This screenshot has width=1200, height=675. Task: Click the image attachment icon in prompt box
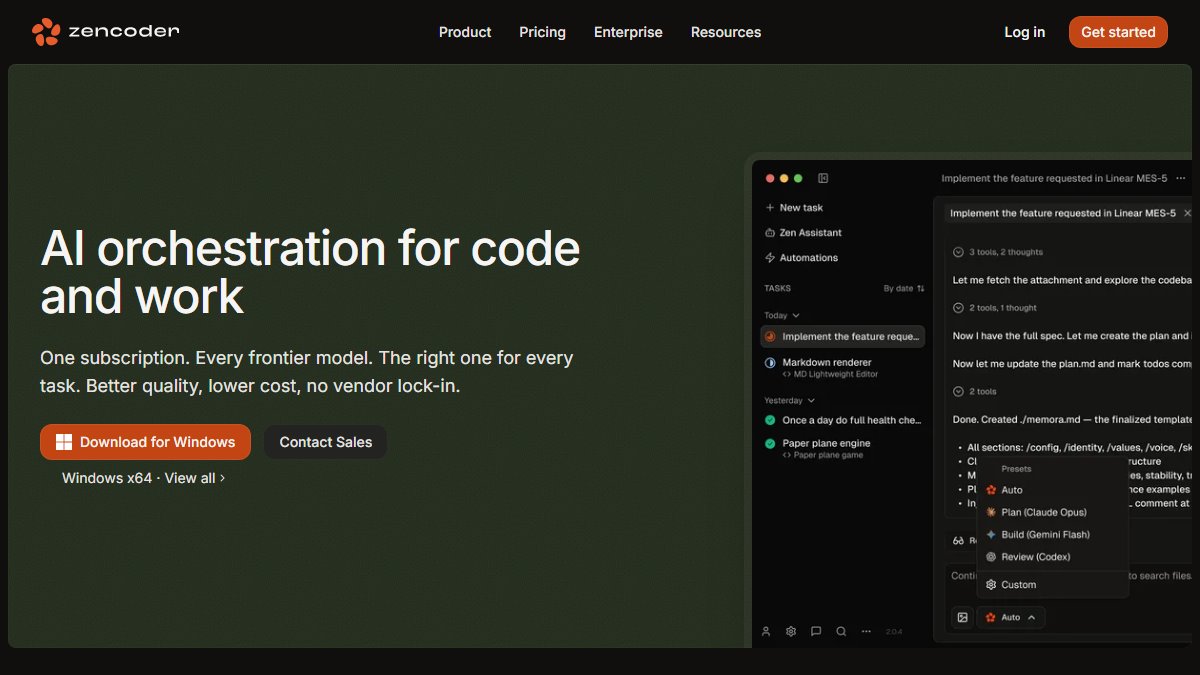pyautogui.click(x=962, y=617)
